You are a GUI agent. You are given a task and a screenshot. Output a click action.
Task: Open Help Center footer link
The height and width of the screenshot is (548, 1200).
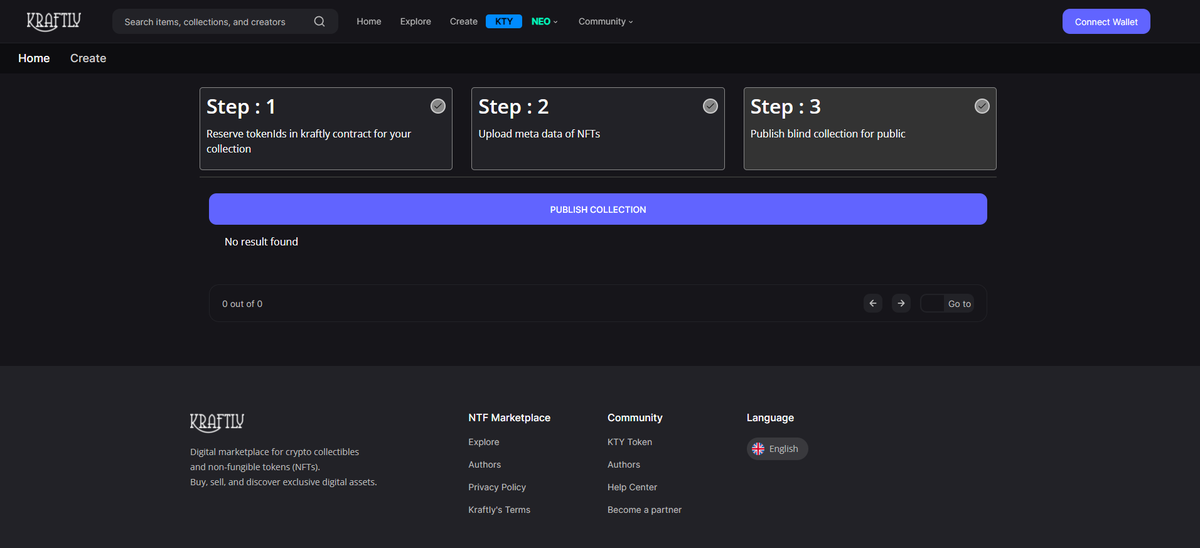click(x=632, y=487)
